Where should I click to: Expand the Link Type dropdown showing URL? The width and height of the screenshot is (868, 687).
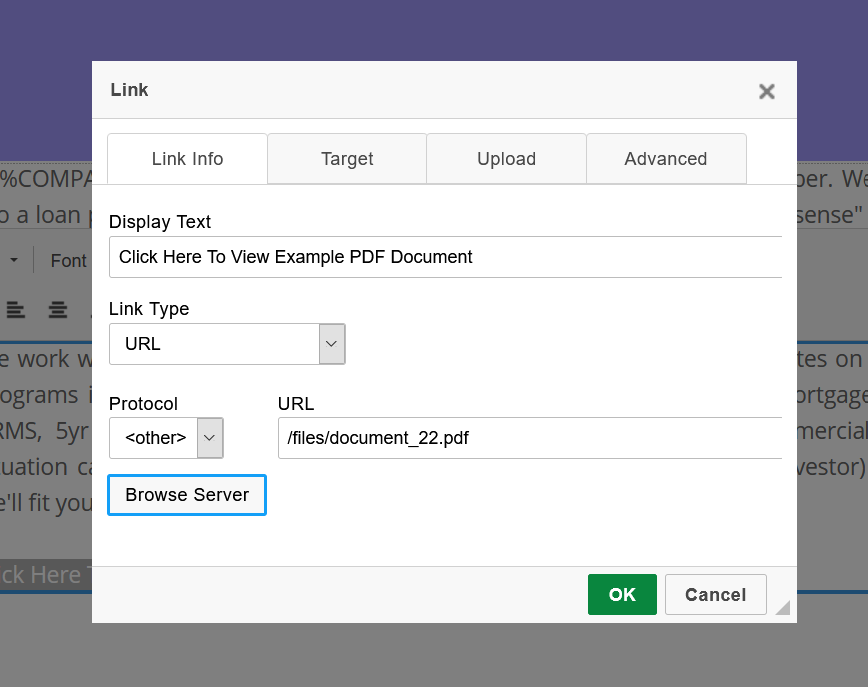click(227, 344)
